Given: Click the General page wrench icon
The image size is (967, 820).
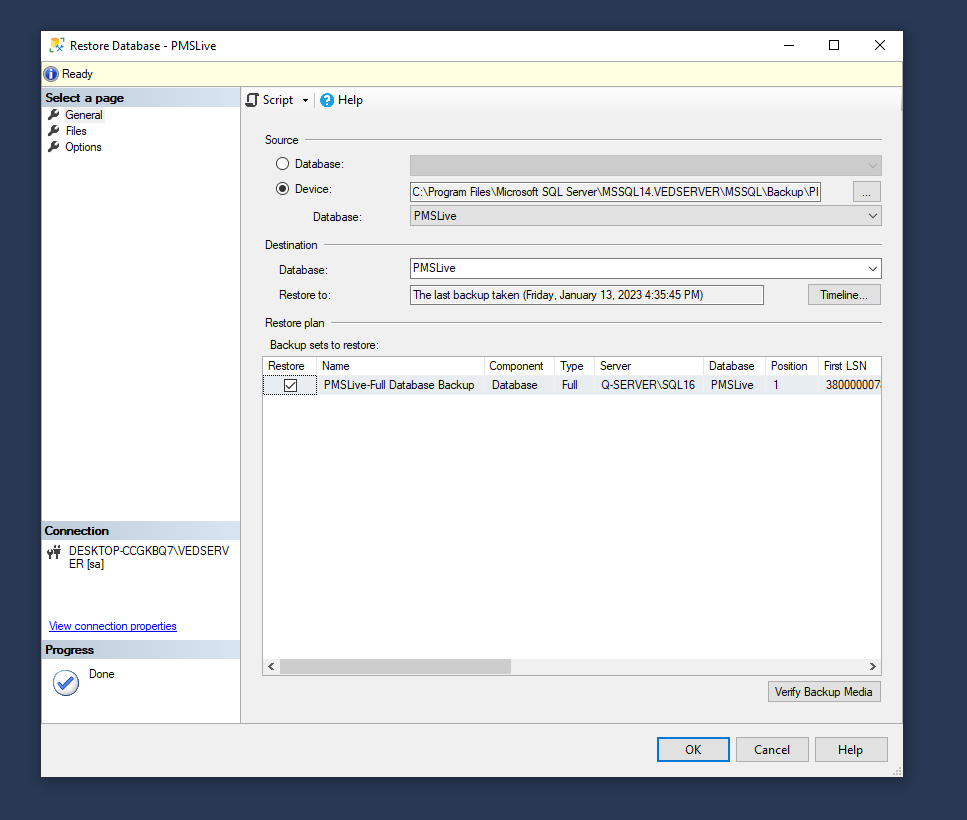Looking at the screenshot, I should [54, 115].
